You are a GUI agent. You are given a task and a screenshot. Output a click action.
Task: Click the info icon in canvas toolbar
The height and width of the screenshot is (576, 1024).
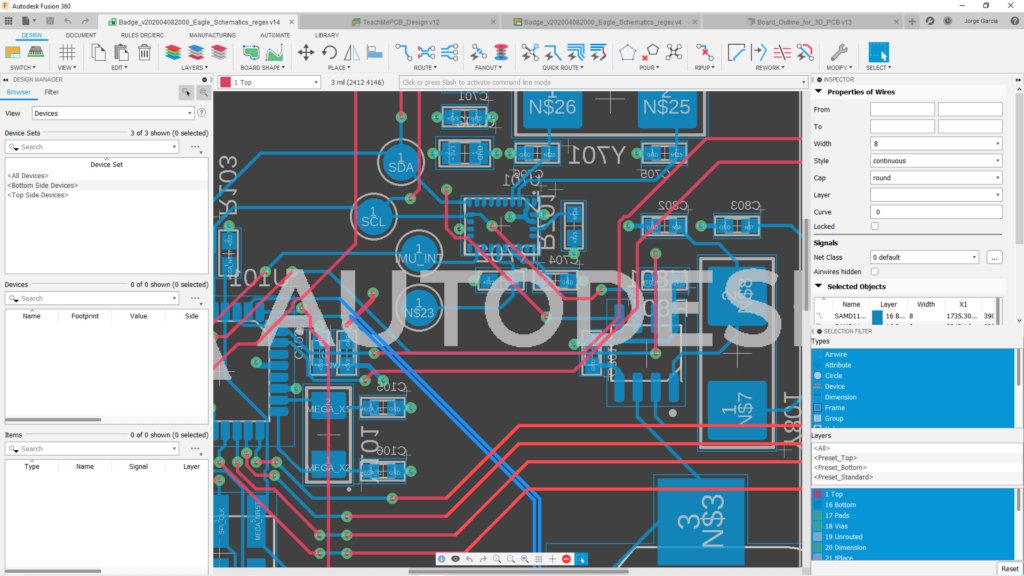(441, 559)
